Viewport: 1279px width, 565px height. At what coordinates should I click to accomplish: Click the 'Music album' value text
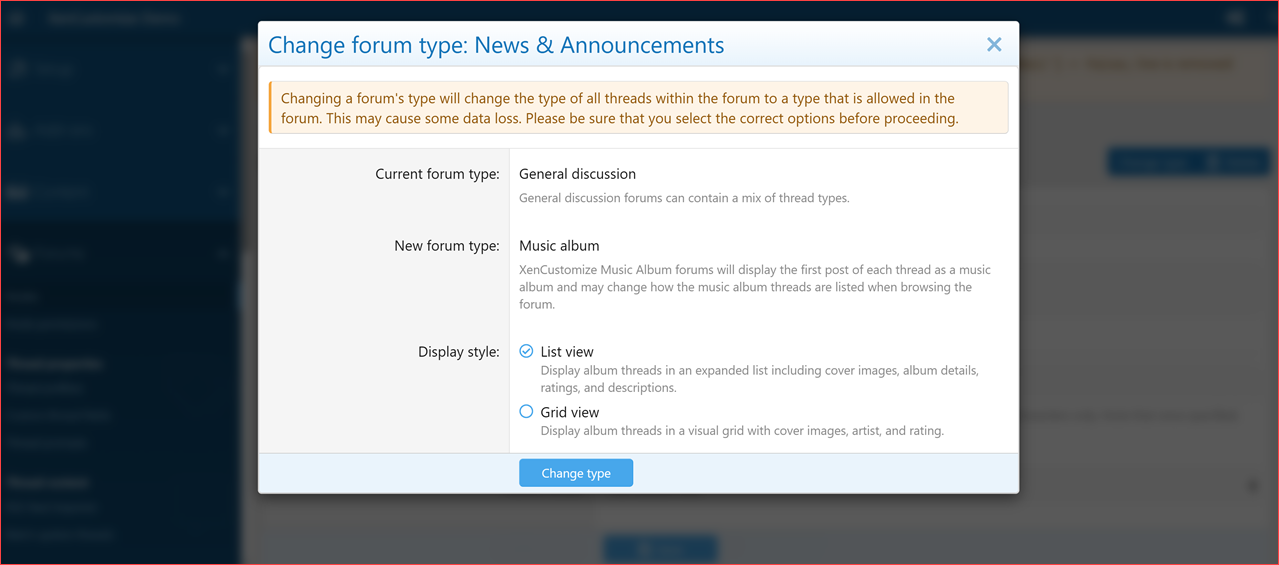point(559,246)
